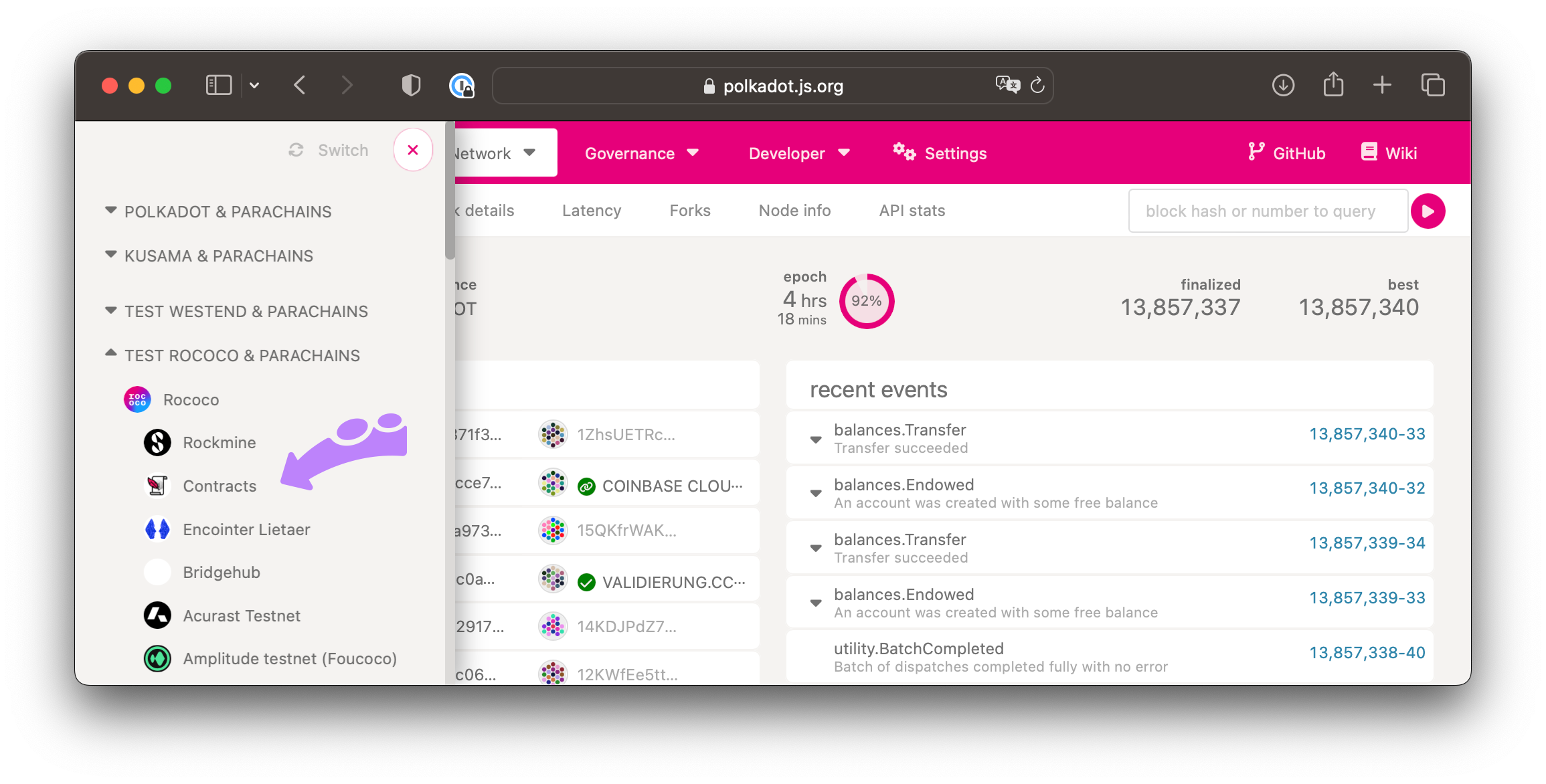Click the Amplitude testnet Foucoco icon
1546x784 pixels.
(157, 659)
